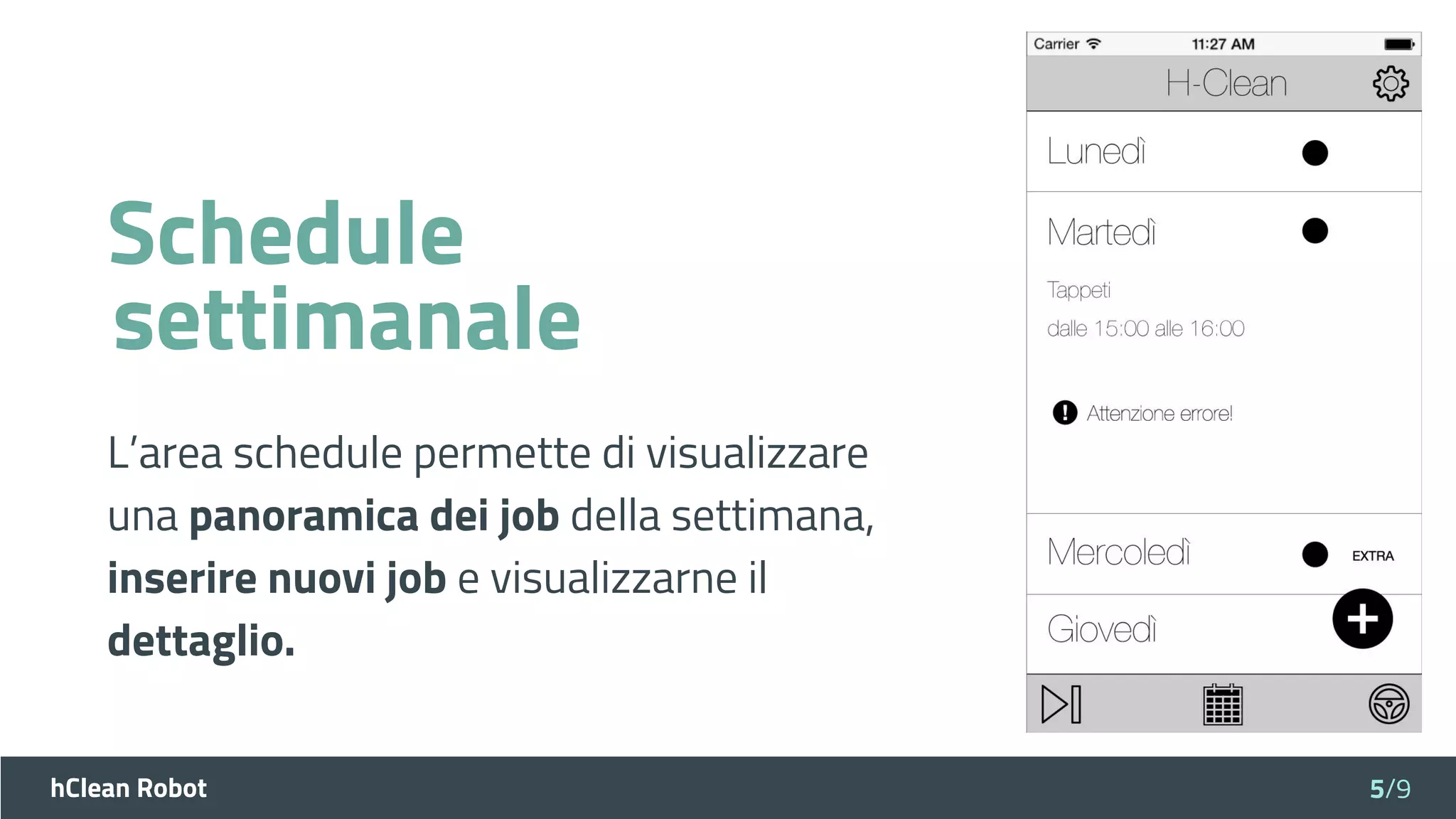1456x819 pixels.
Task: Tap the 'Attenzione errore!' message
Action: pos(1160,413)
